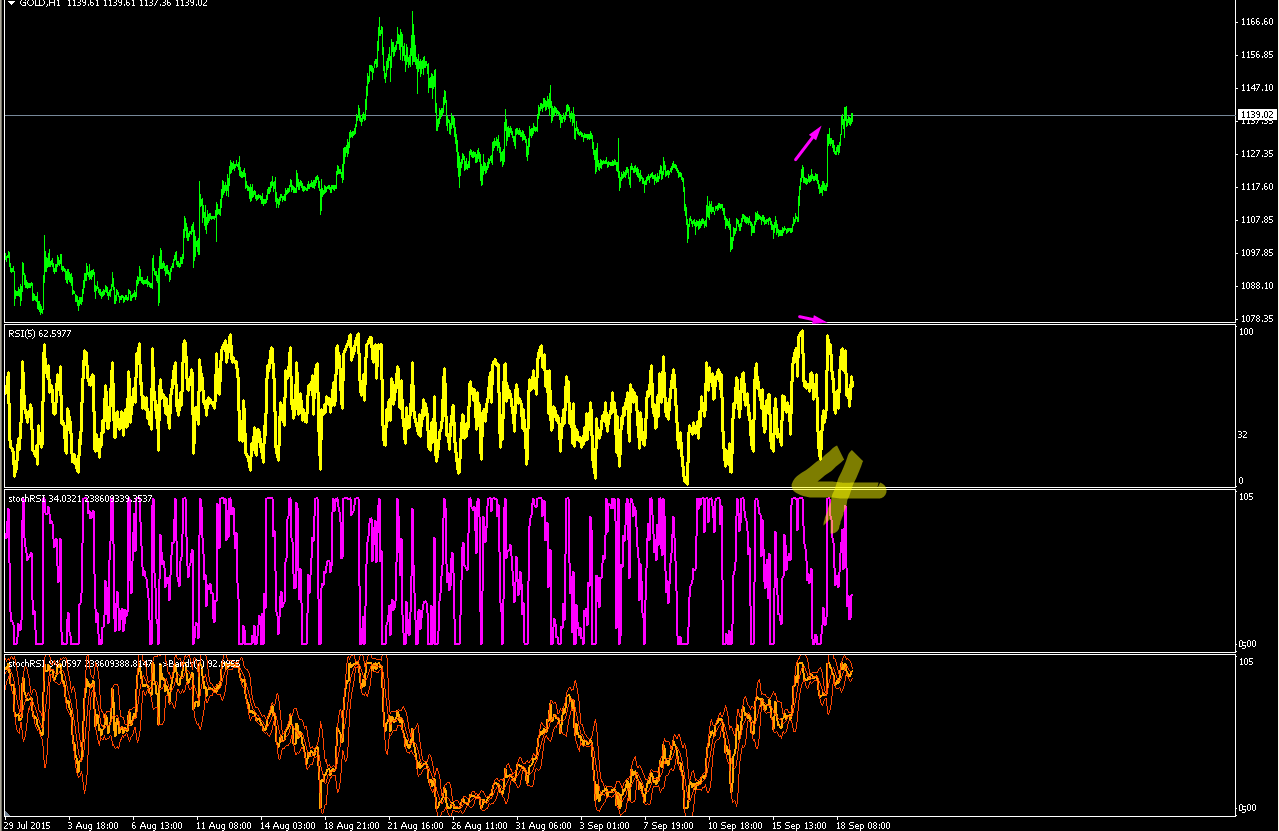Click the 11 Aug 08:00 time label
This screenshot has width=1279, height=831.
tap(223, 825)
